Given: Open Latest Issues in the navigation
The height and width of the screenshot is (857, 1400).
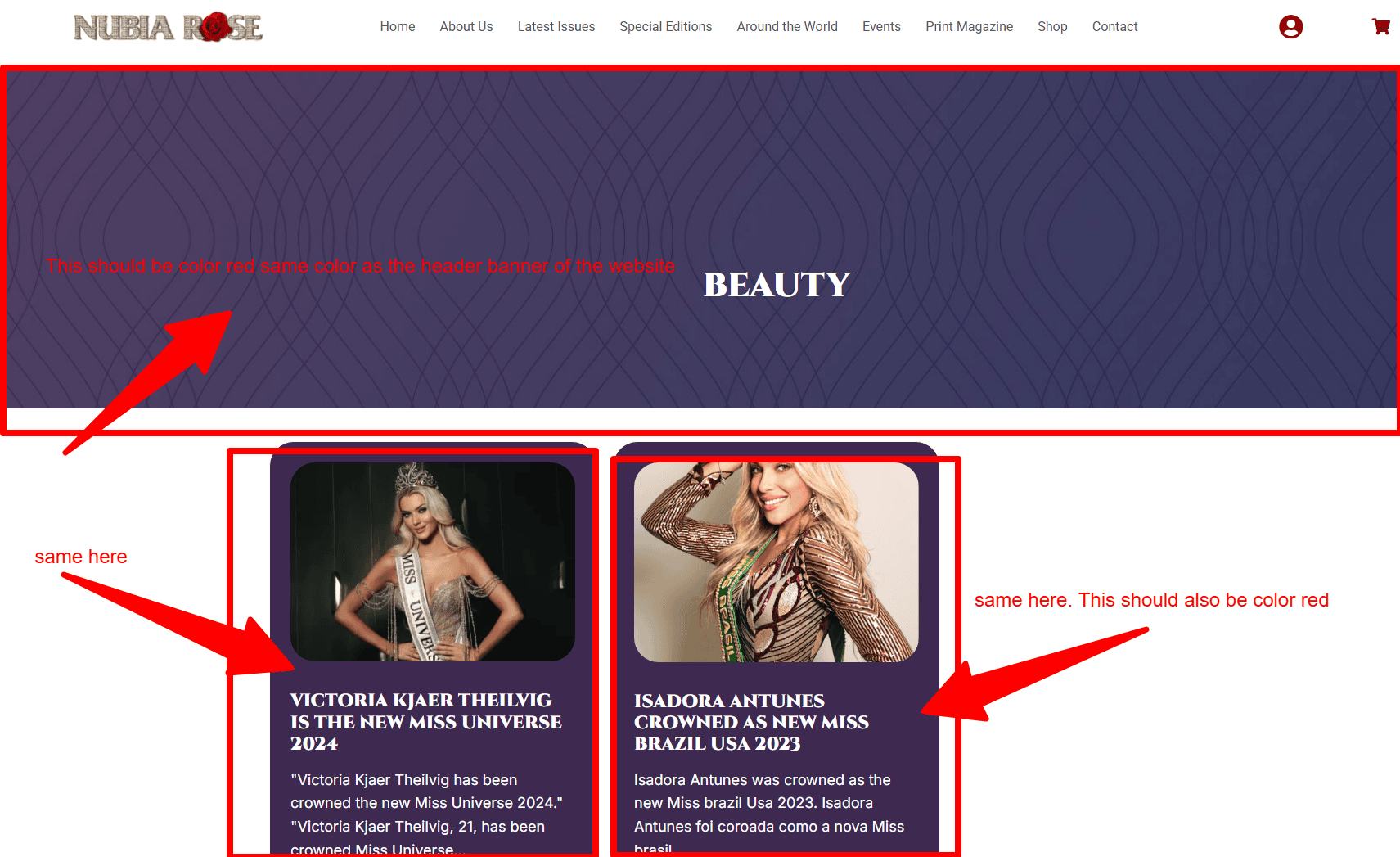Looking at the screenshot, I should tap(556, 27).
